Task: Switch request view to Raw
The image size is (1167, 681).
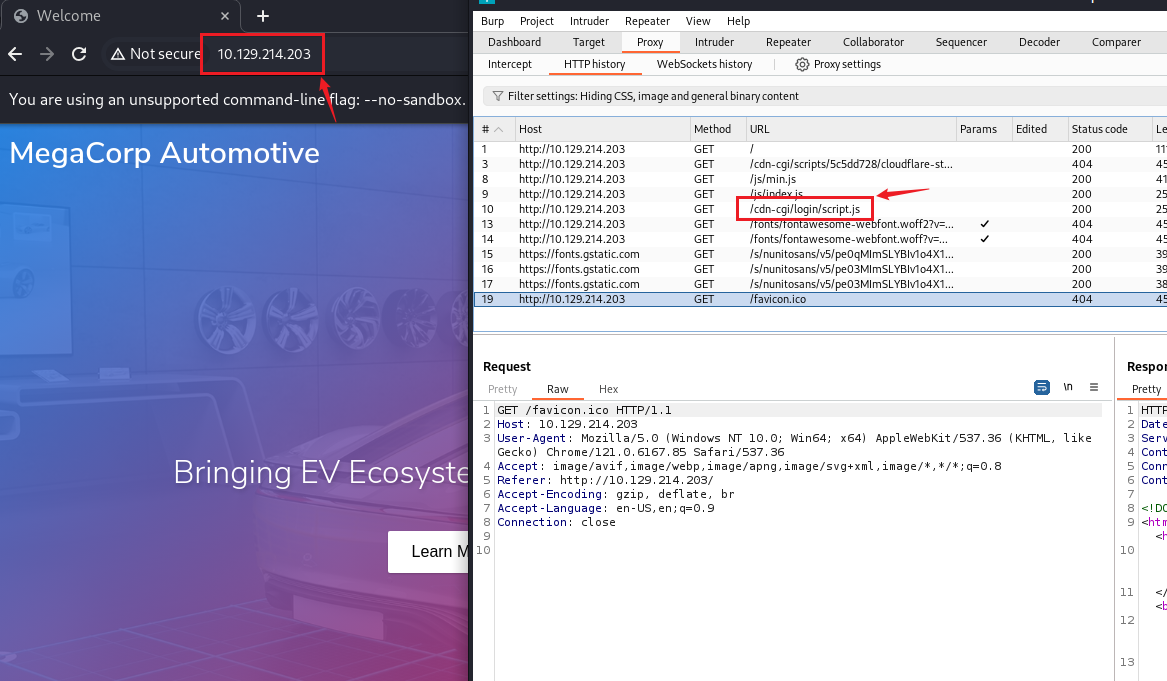Action: [557, 389]
